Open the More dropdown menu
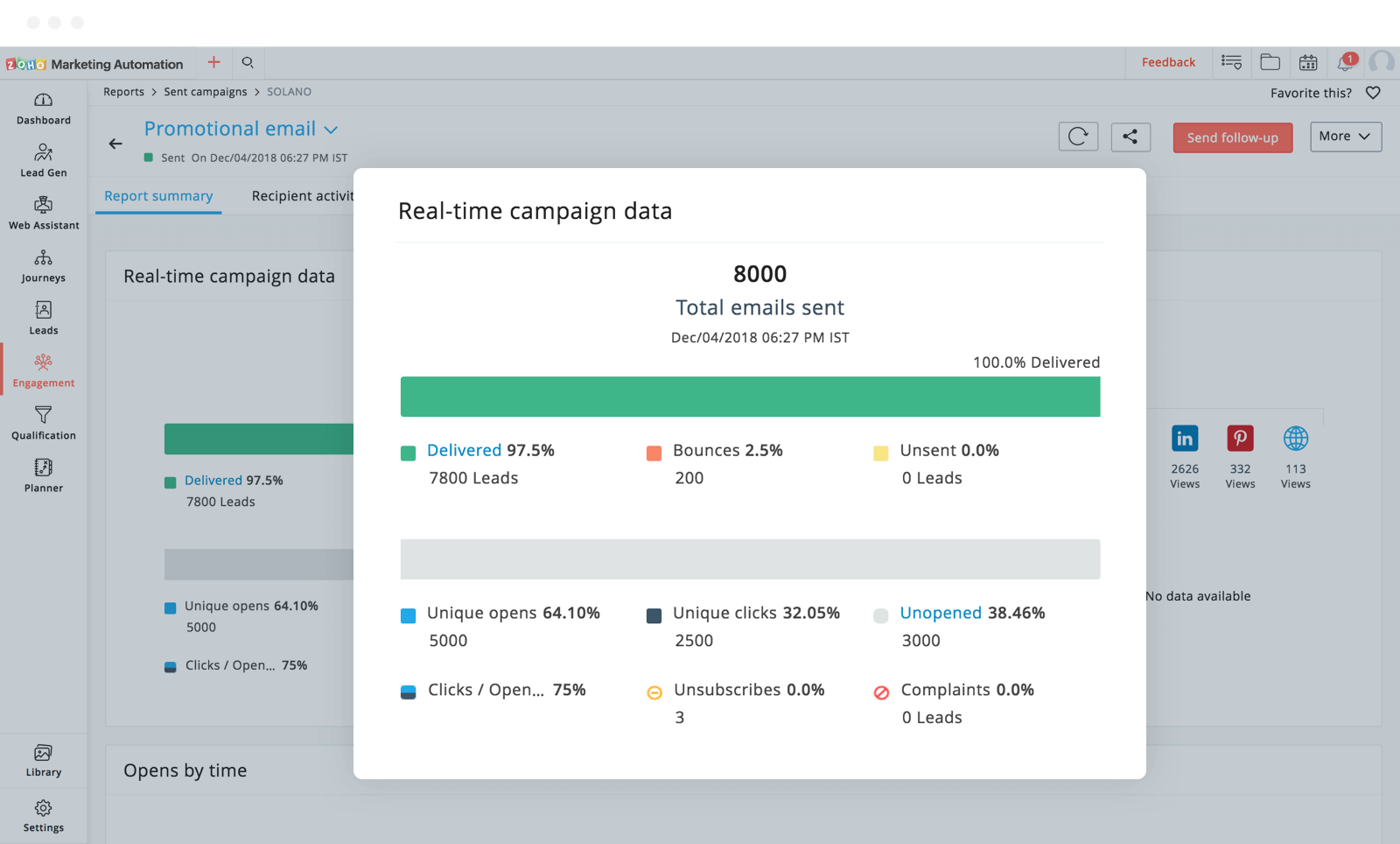 coord(1345,137)
